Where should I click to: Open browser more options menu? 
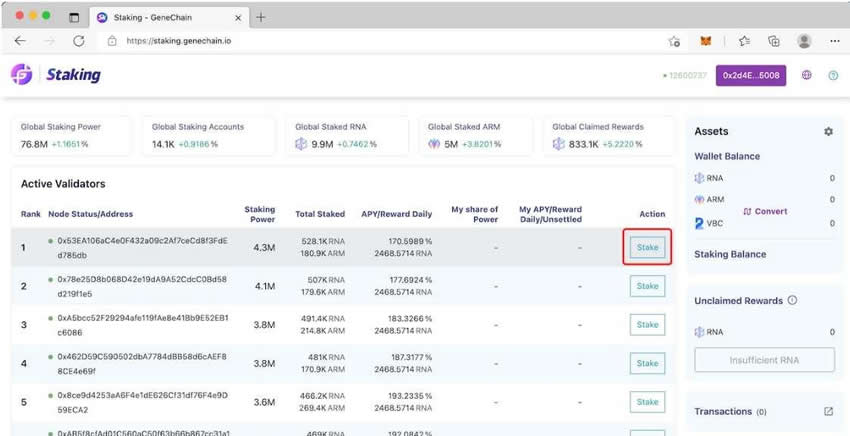point(833,41)
